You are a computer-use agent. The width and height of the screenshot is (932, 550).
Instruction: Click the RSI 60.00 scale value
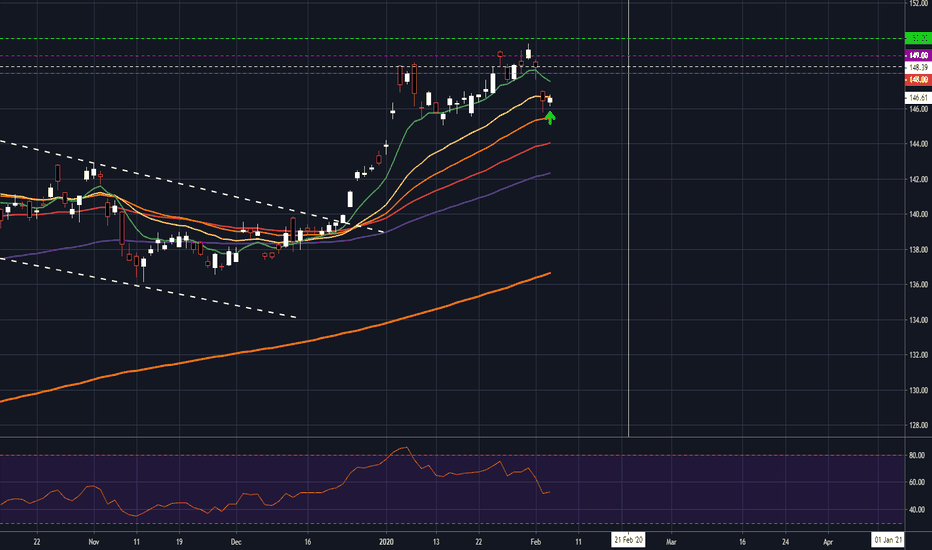917,482
